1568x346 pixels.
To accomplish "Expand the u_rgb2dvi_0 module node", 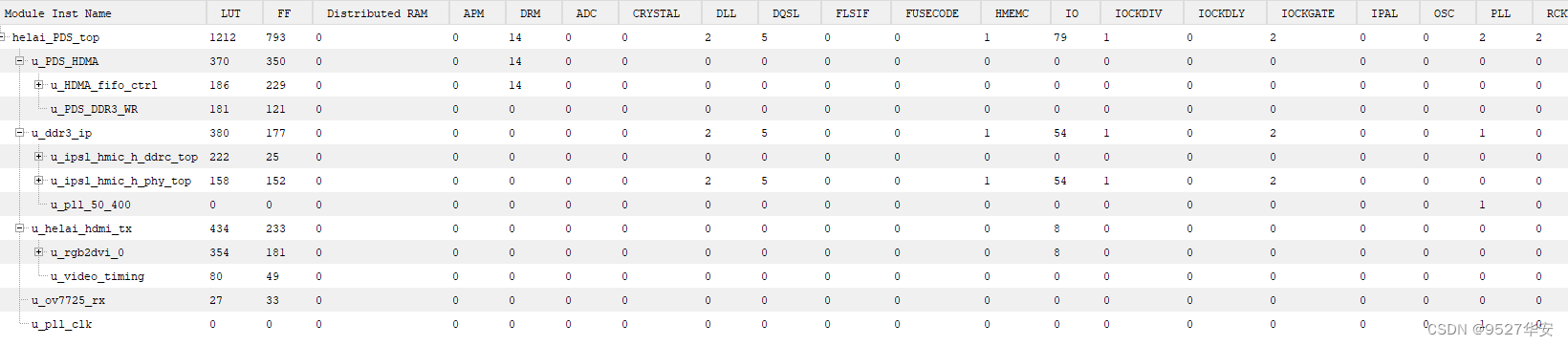I will [x=38, y=251].
